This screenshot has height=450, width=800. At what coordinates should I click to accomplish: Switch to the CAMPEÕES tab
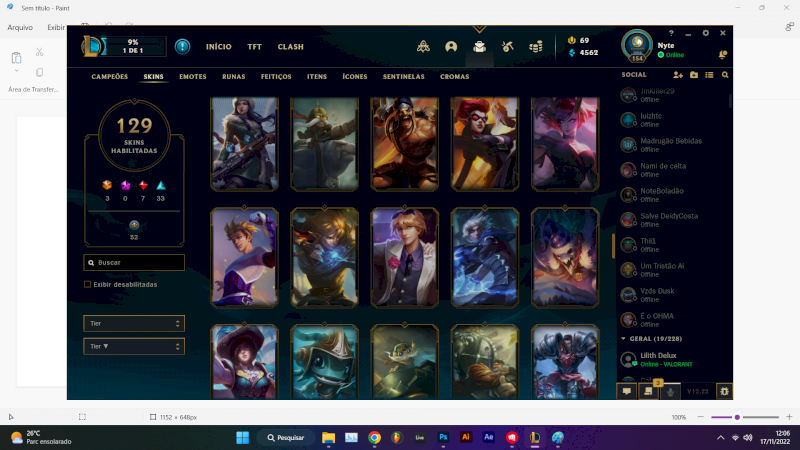pos(110,77)
